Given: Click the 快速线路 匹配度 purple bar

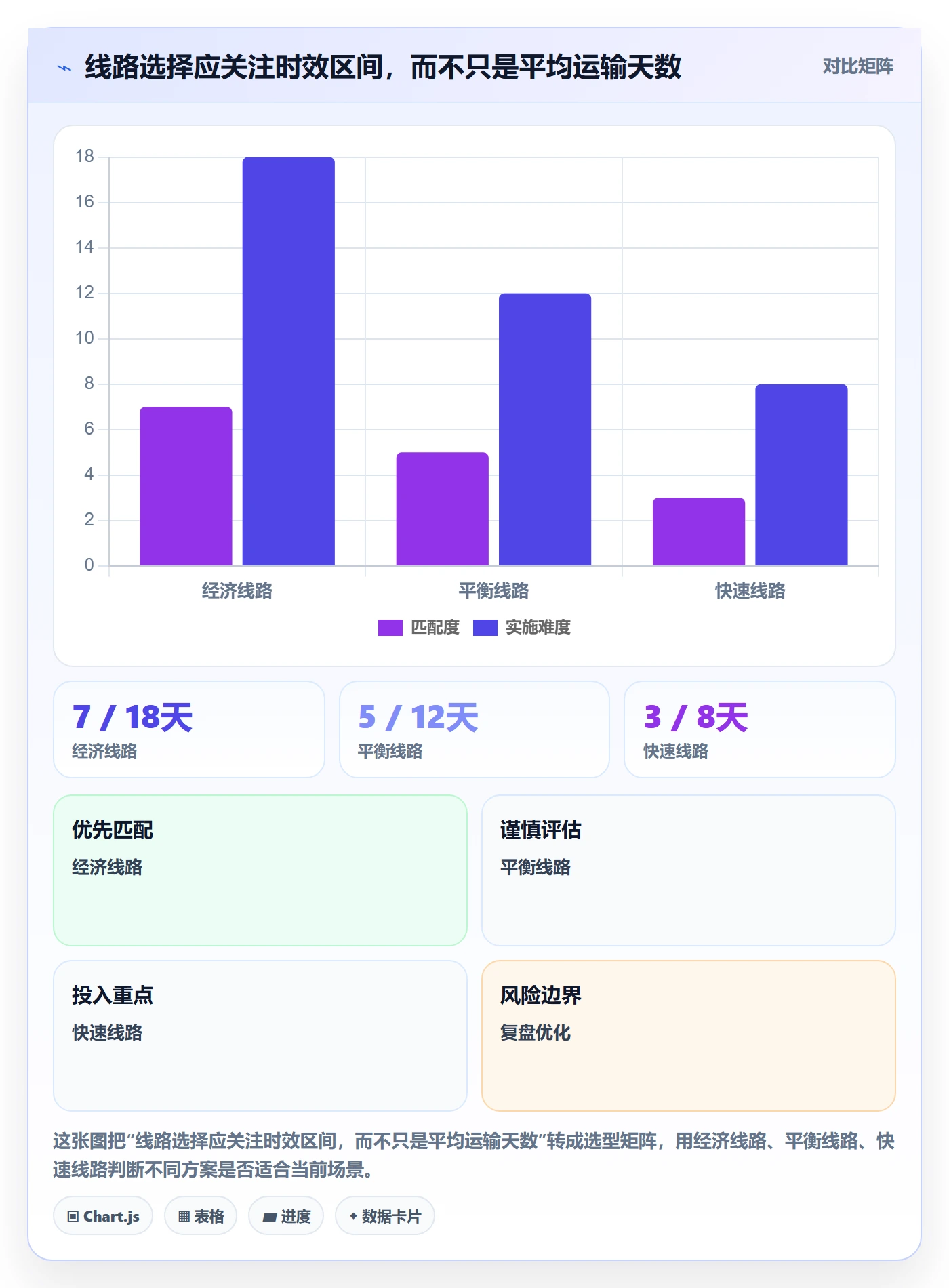Looking at the screenshot, I should (699, 531).
